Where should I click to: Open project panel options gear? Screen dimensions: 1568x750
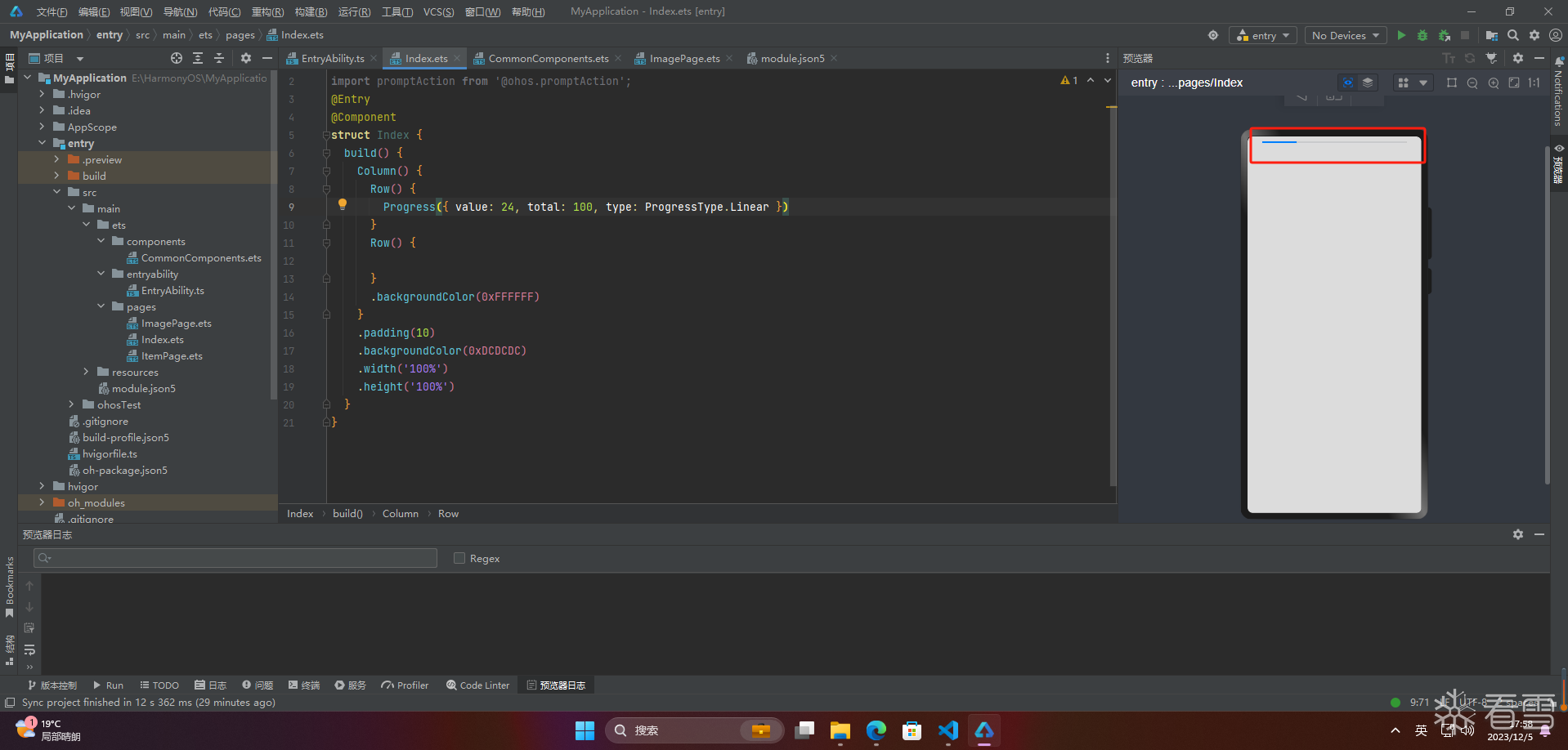tap(246, 58)
